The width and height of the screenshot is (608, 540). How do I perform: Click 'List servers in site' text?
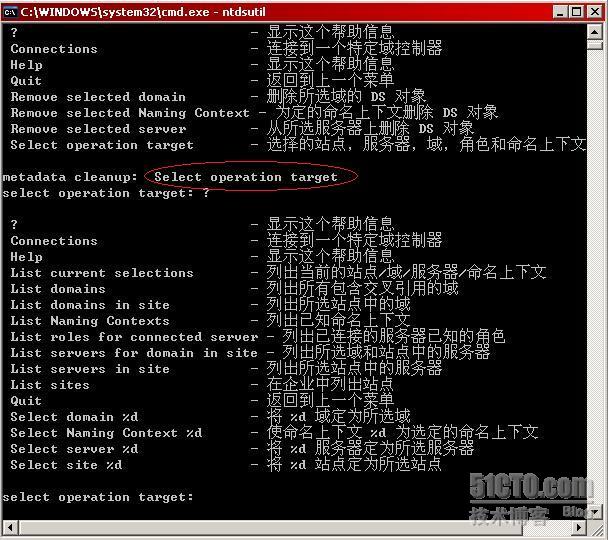90,369
